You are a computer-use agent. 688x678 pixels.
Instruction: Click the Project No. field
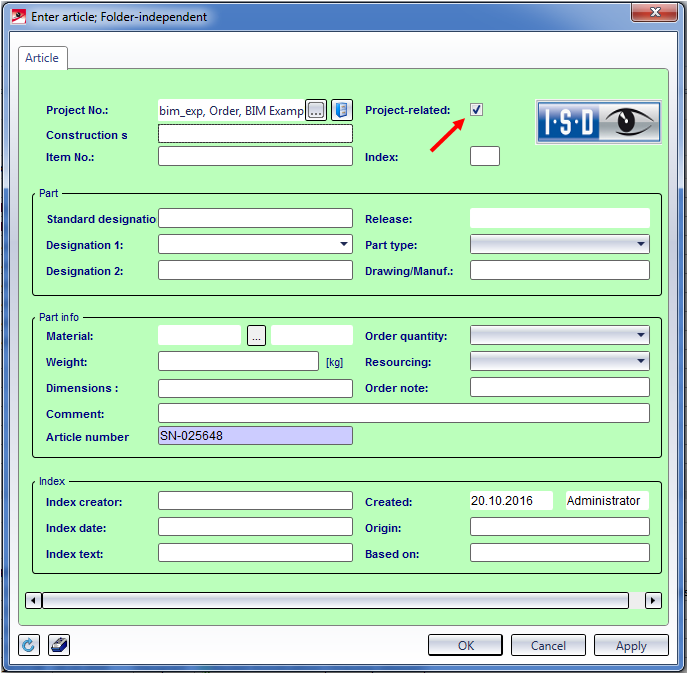coord(231,110)
